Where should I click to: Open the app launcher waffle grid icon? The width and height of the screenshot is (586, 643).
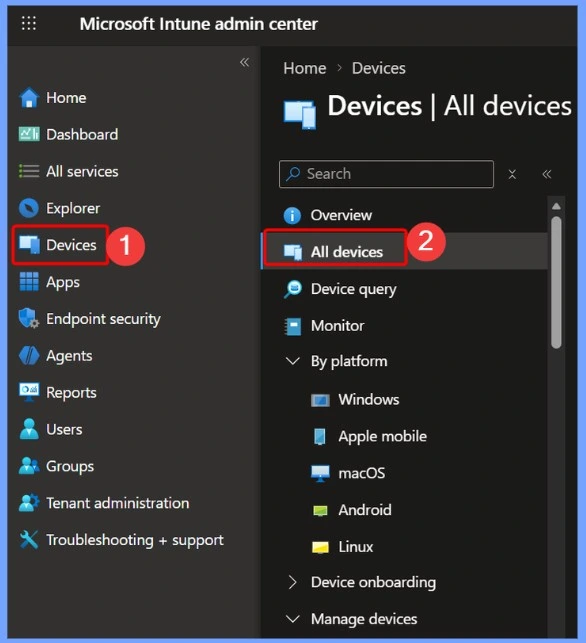29,23
